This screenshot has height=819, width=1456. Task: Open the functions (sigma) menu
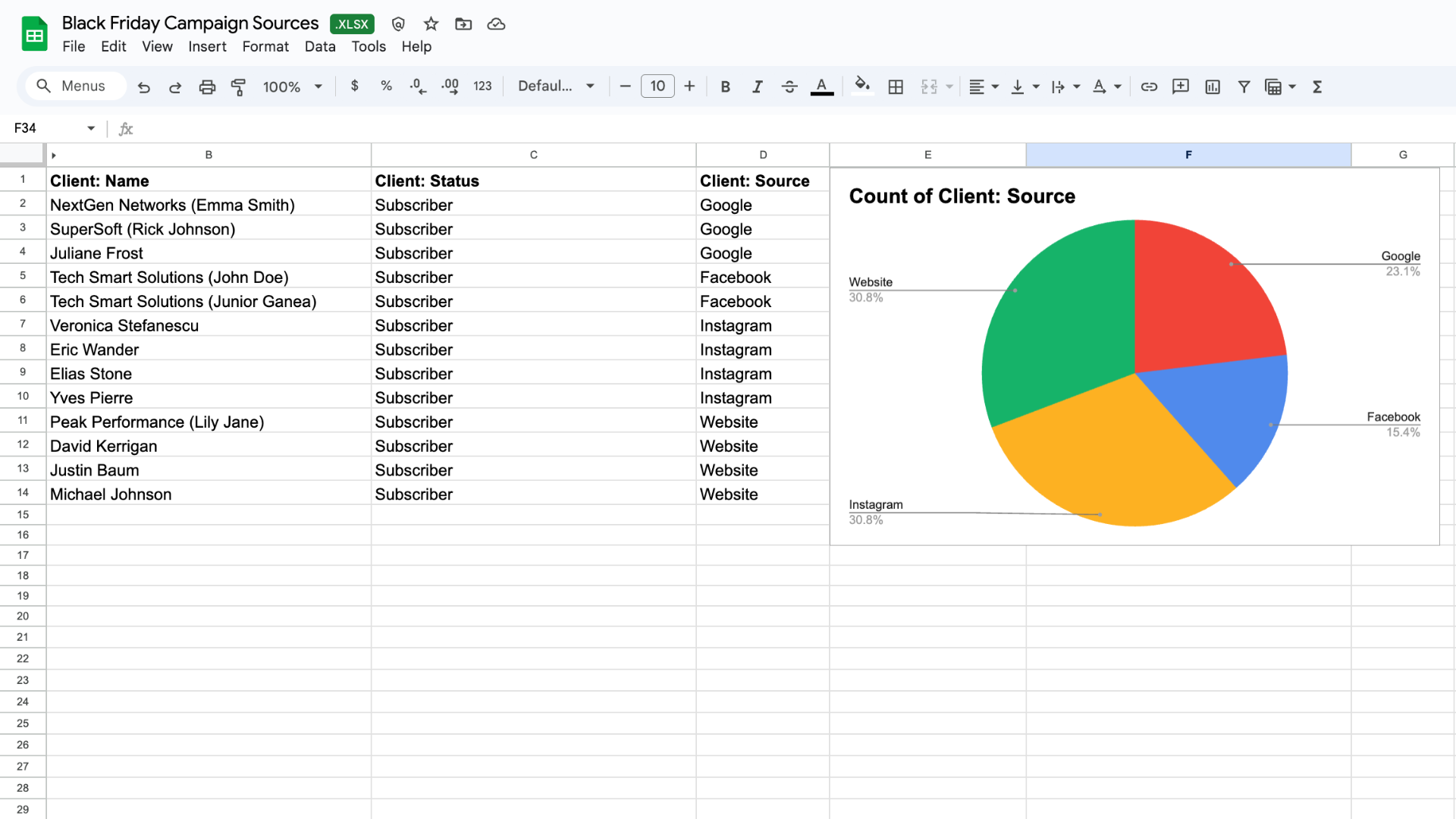coord(1317,86)
